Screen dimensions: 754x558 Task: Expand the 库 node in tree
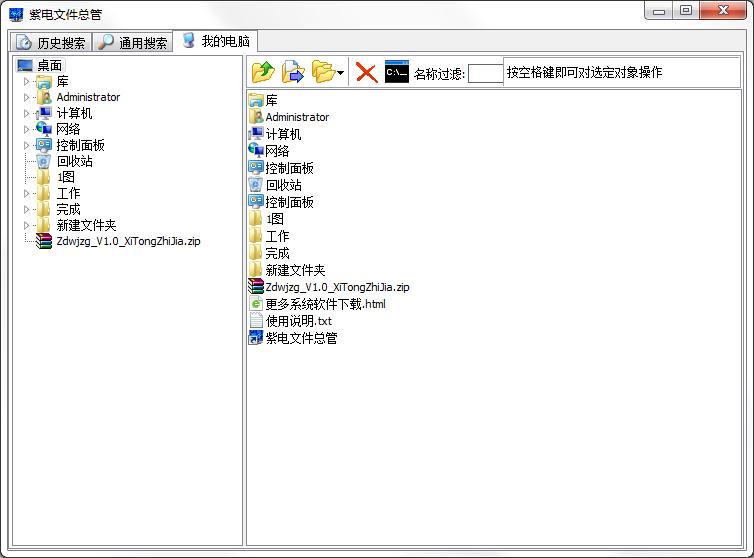pos(27,82)
